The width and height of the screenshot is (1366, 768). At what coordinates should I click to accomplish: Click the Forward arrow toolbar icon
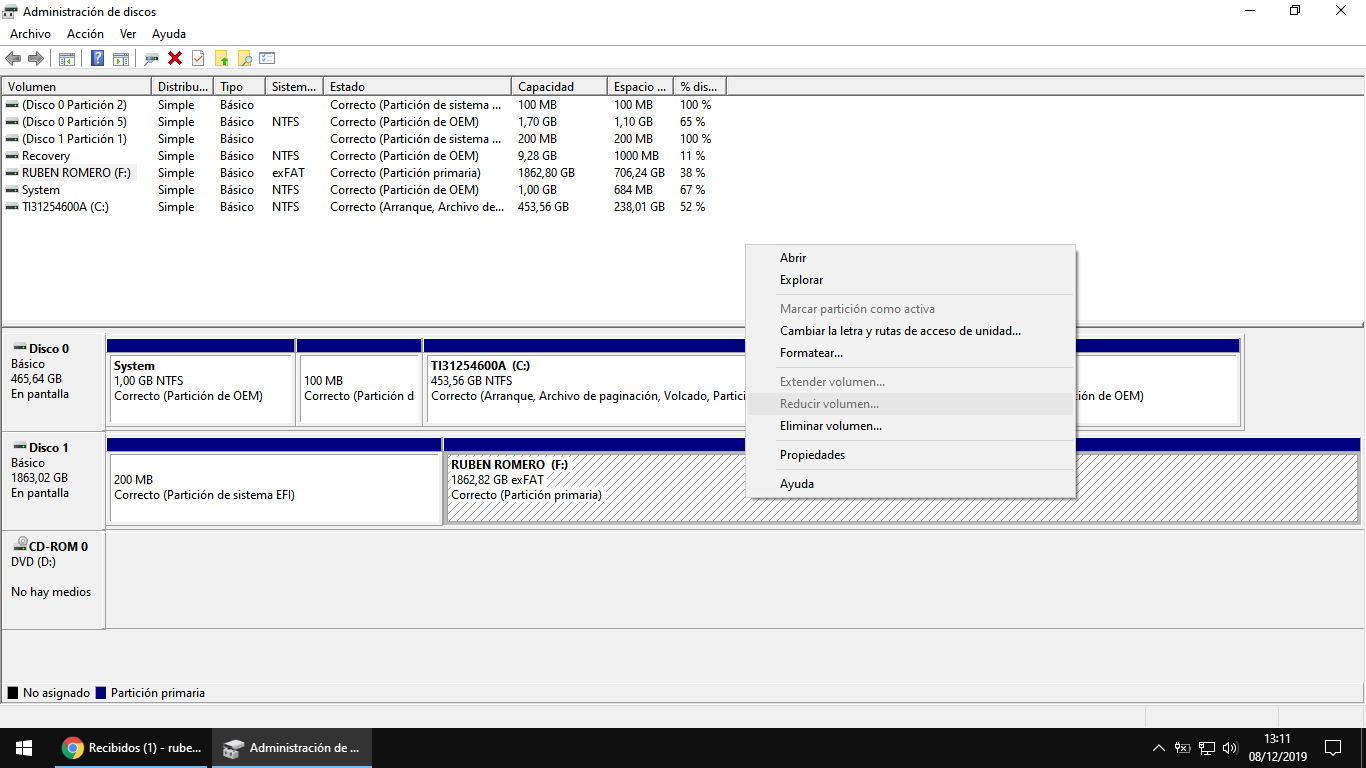(36, 58)
